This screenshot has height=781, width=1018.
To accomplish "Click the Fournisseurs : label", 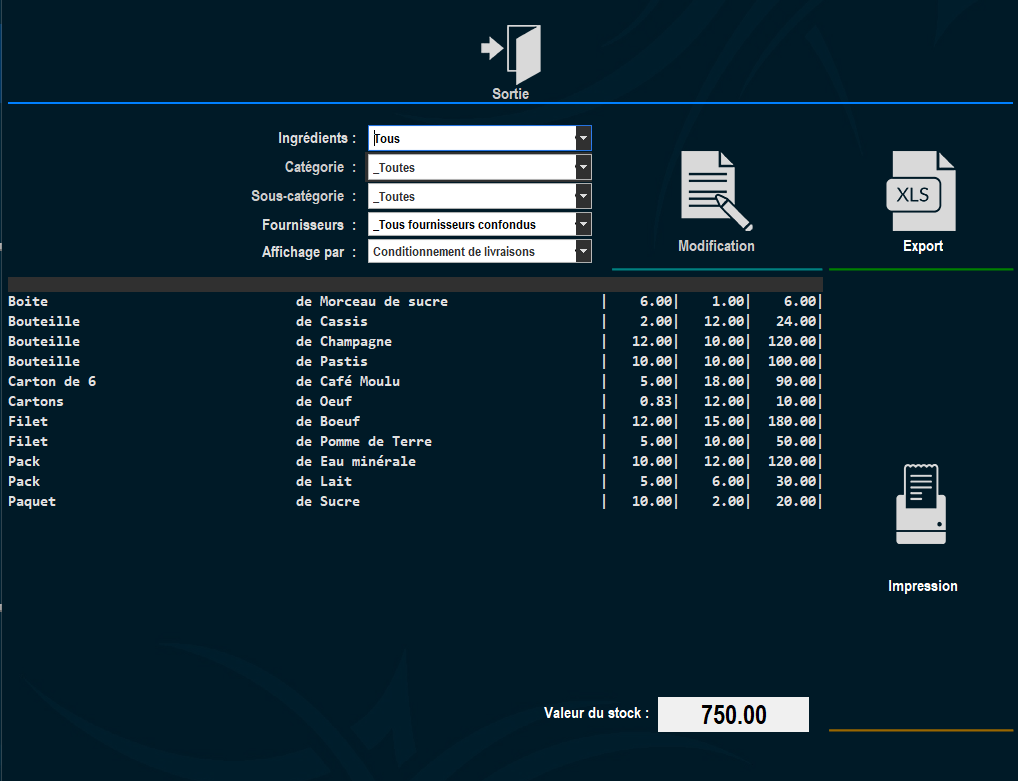I will (x=309, y=225).
